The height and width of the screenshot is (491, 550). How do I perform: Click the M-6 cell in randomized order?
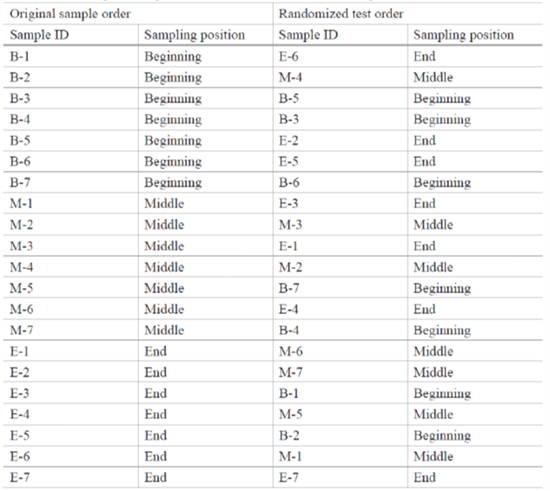click(340, 351)
